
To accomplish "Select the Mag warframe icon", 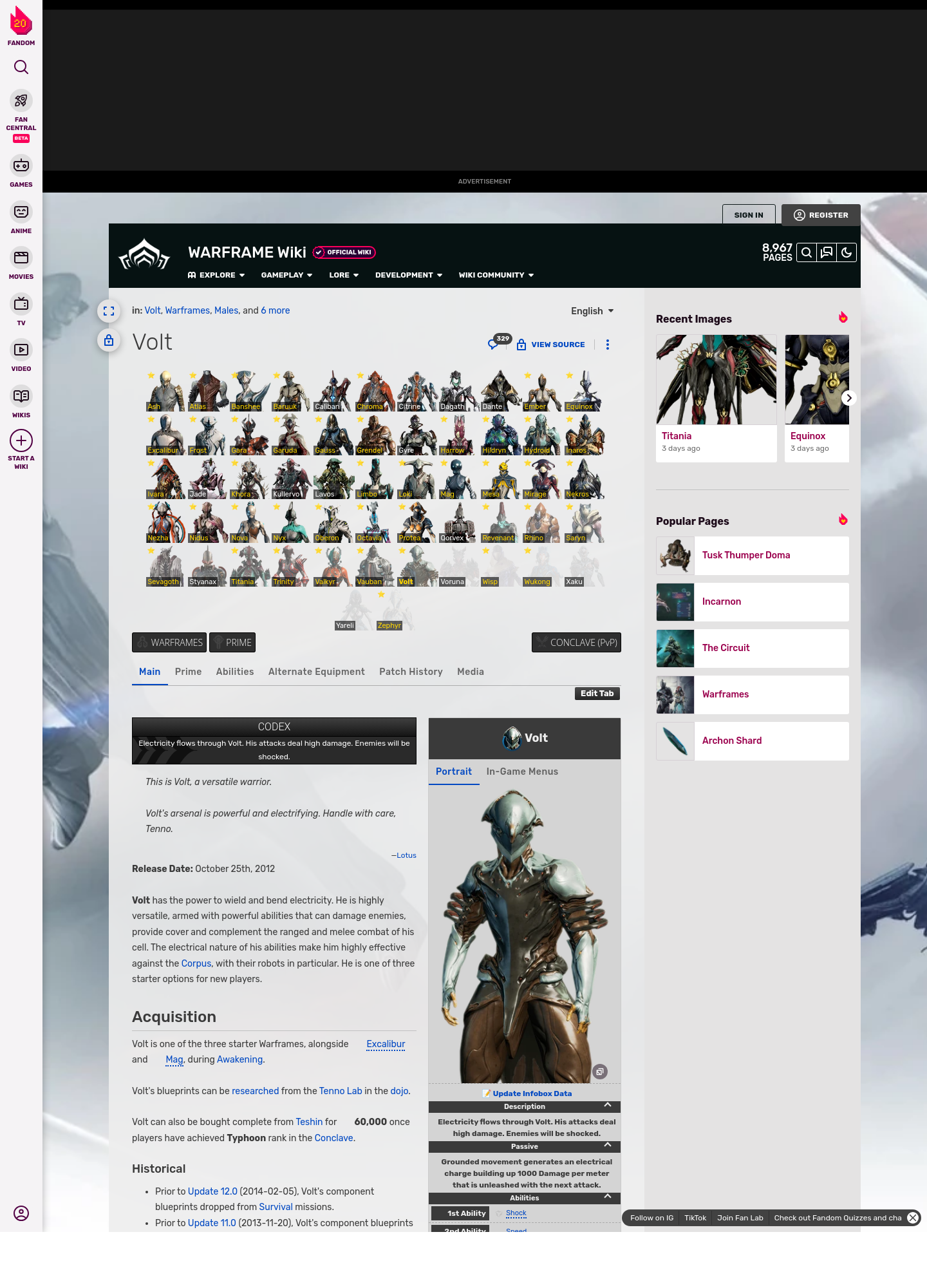I will [458, 478].
